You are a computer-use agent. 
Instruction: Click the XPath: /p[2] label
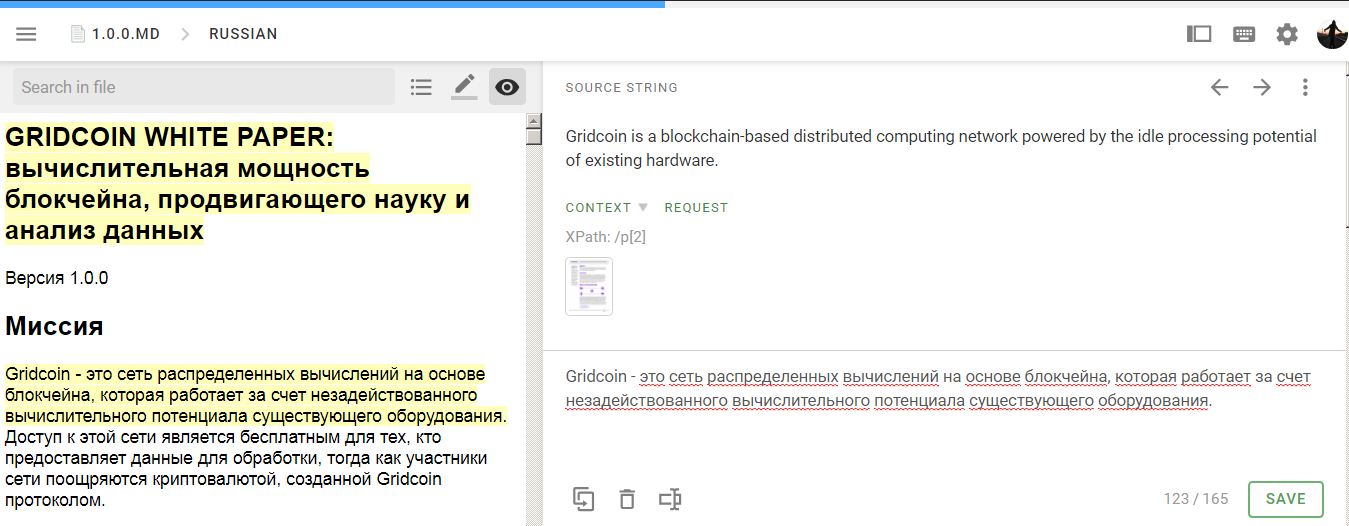606,237
